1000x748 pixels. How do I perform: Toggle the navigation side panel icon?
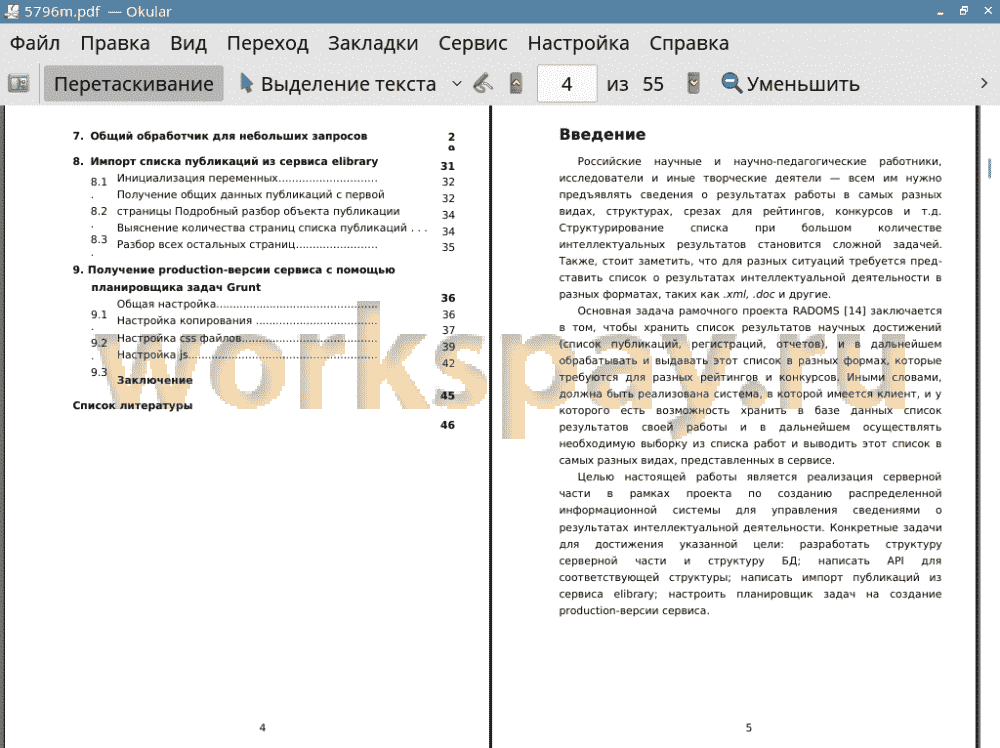click(18, 84)
